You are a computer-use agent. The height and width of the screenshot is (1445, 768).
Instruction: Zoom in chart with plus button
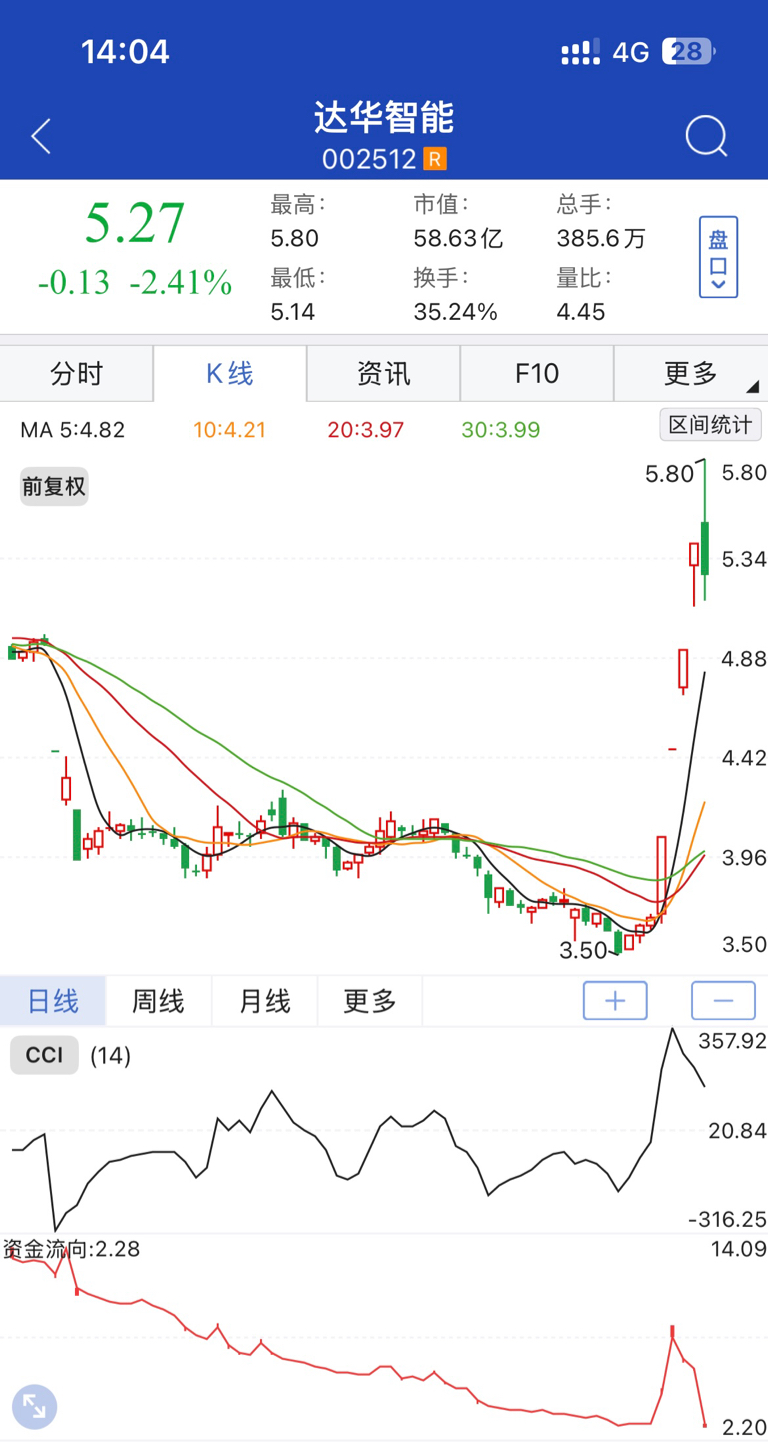pyautogui.click(x=615, y=1000)
